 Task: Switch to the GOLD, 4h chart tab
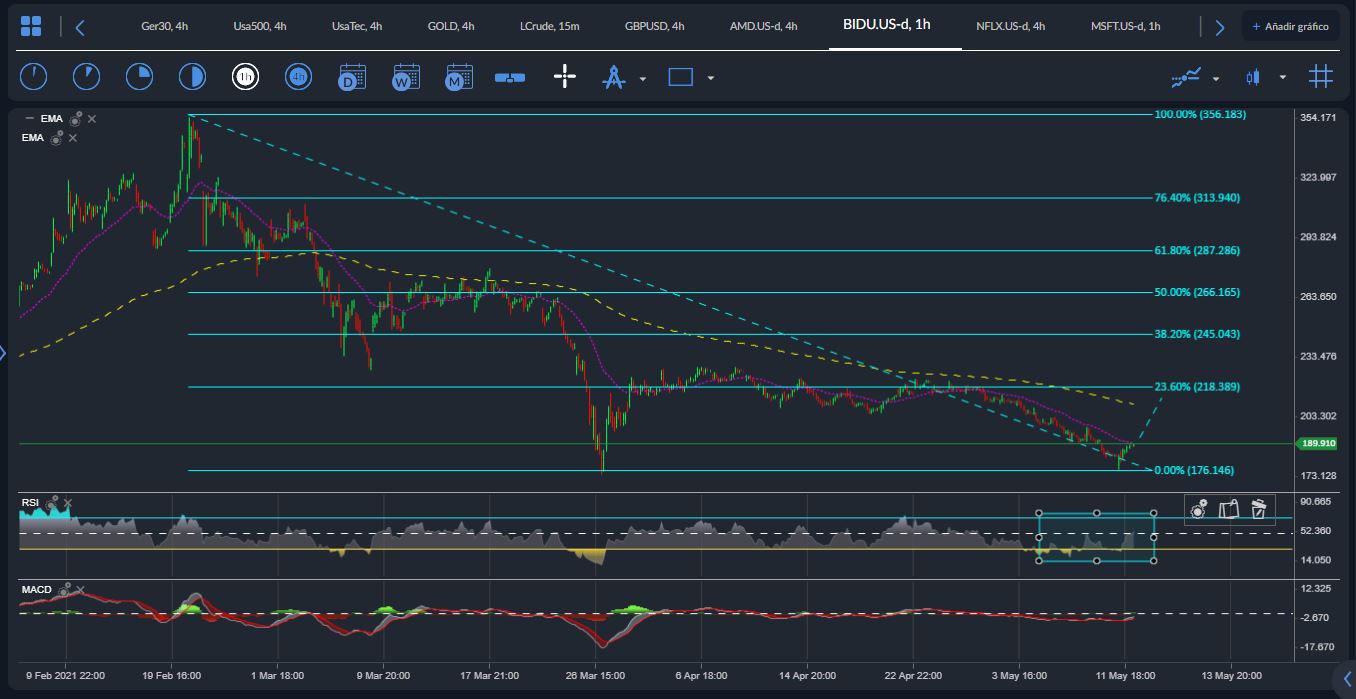[450, 26]
